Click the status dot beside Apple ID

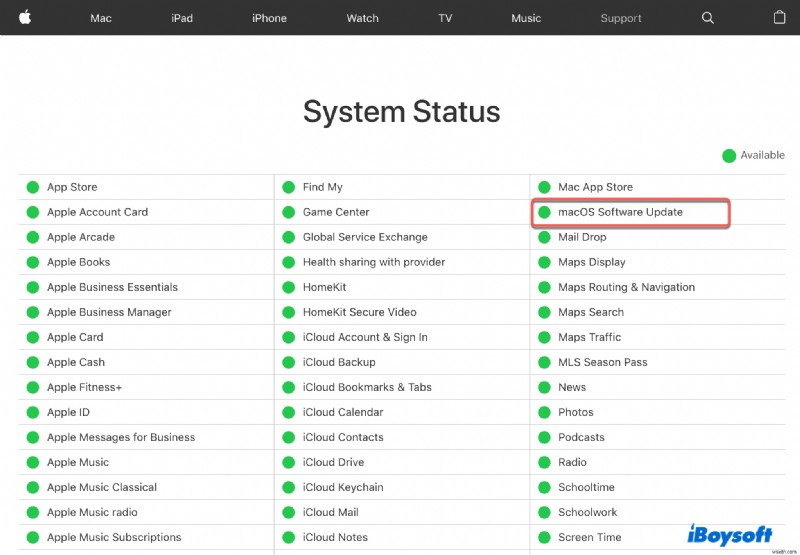pos(33,412)
